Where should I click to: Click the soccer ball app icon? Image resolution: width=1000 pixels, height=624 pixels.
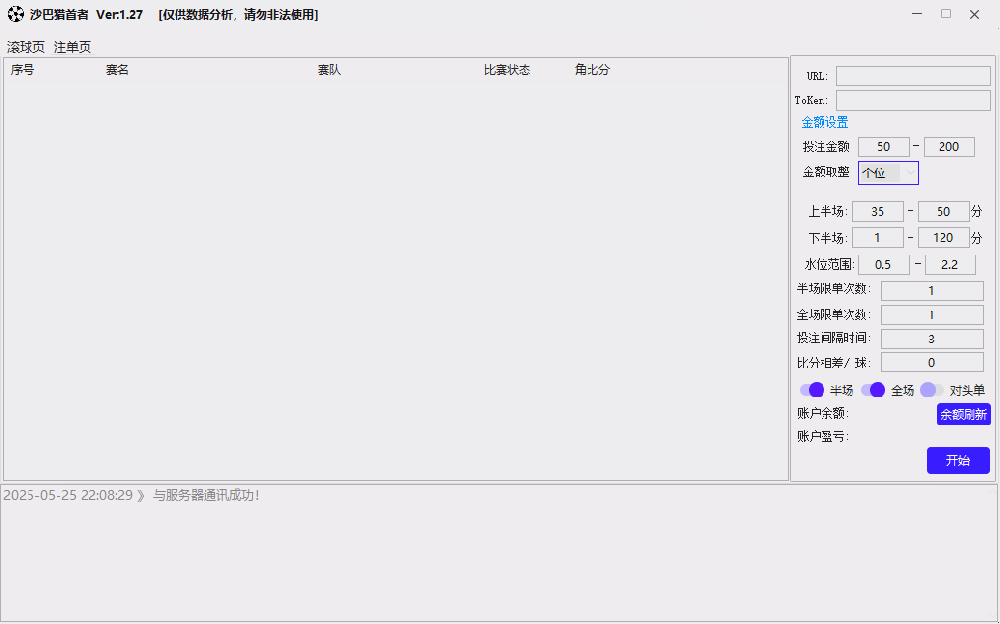pos(15,14)
